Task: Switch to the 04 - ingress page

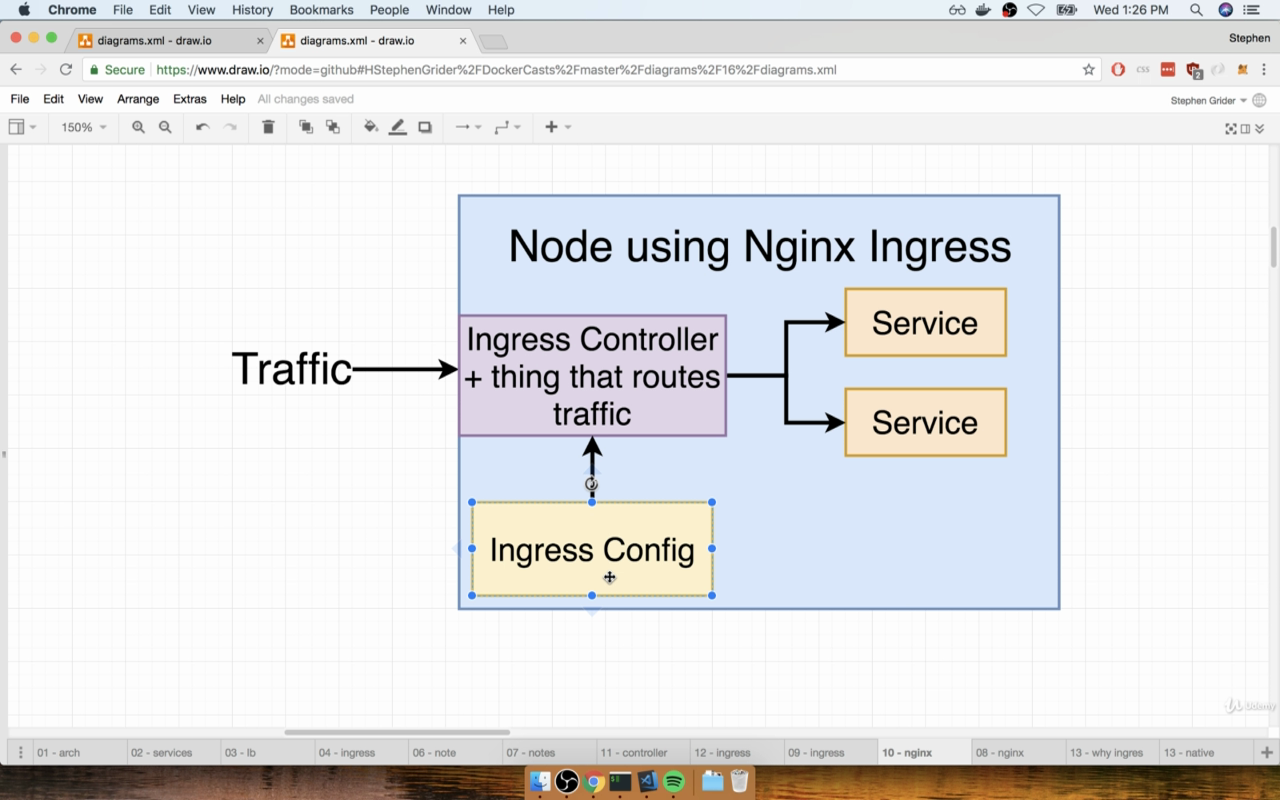Action: [x=363, y=752]
